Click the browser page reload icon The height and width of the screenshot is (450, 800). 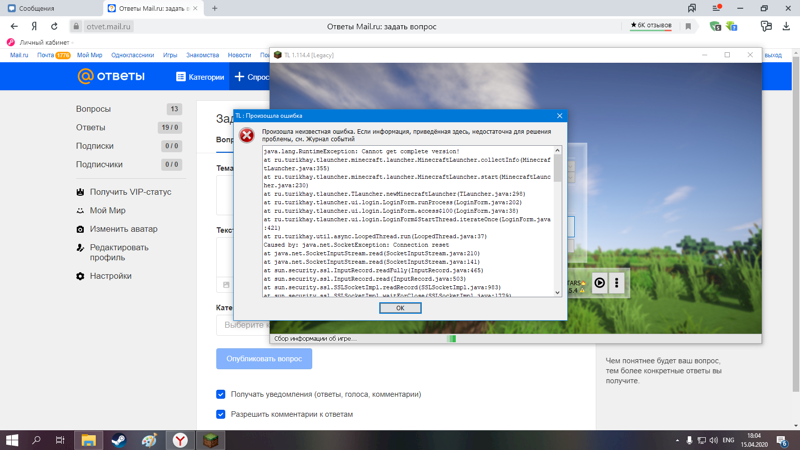54,27
